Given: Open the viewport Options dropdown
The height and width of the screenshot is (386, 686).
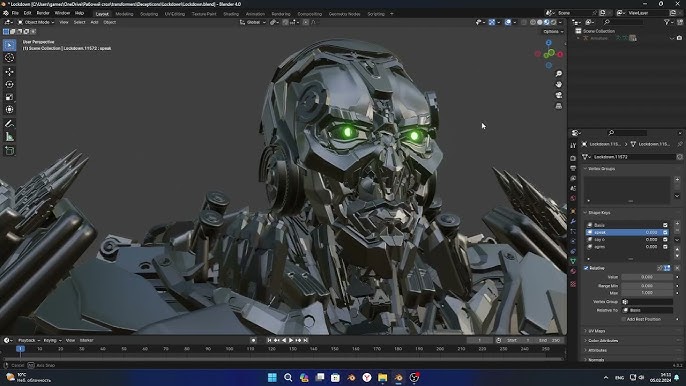Looking at the screenshot, I should click(553, 32).
